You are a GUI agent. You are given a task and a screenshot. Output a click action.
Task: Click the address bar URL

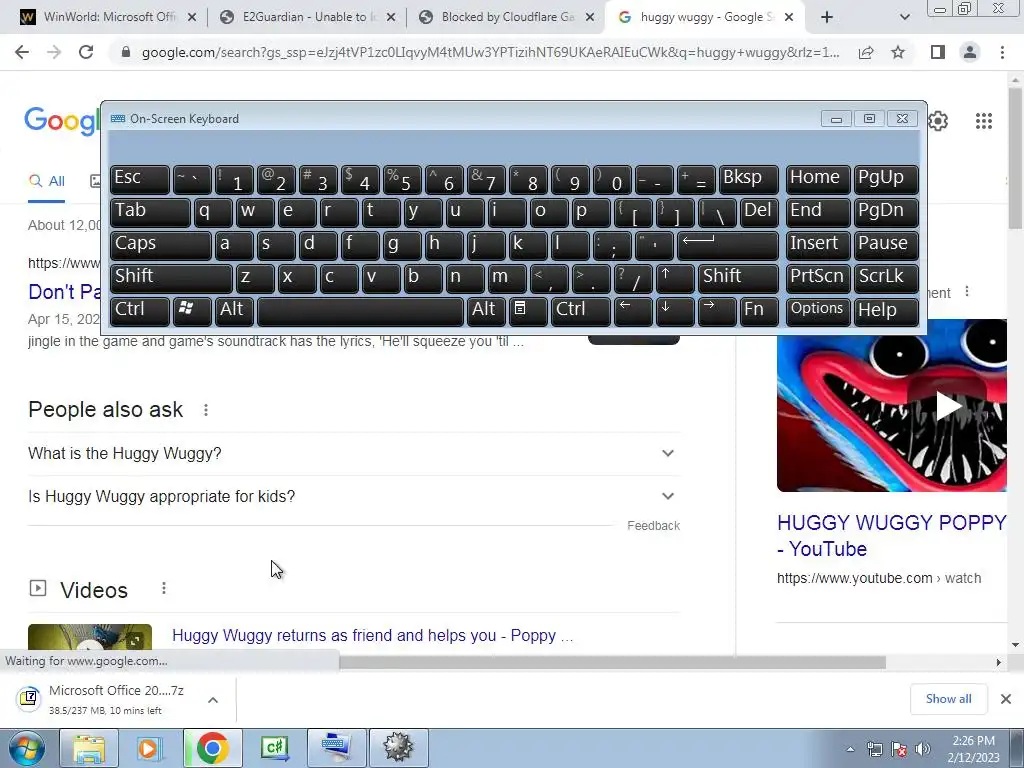tap(490, 52)
